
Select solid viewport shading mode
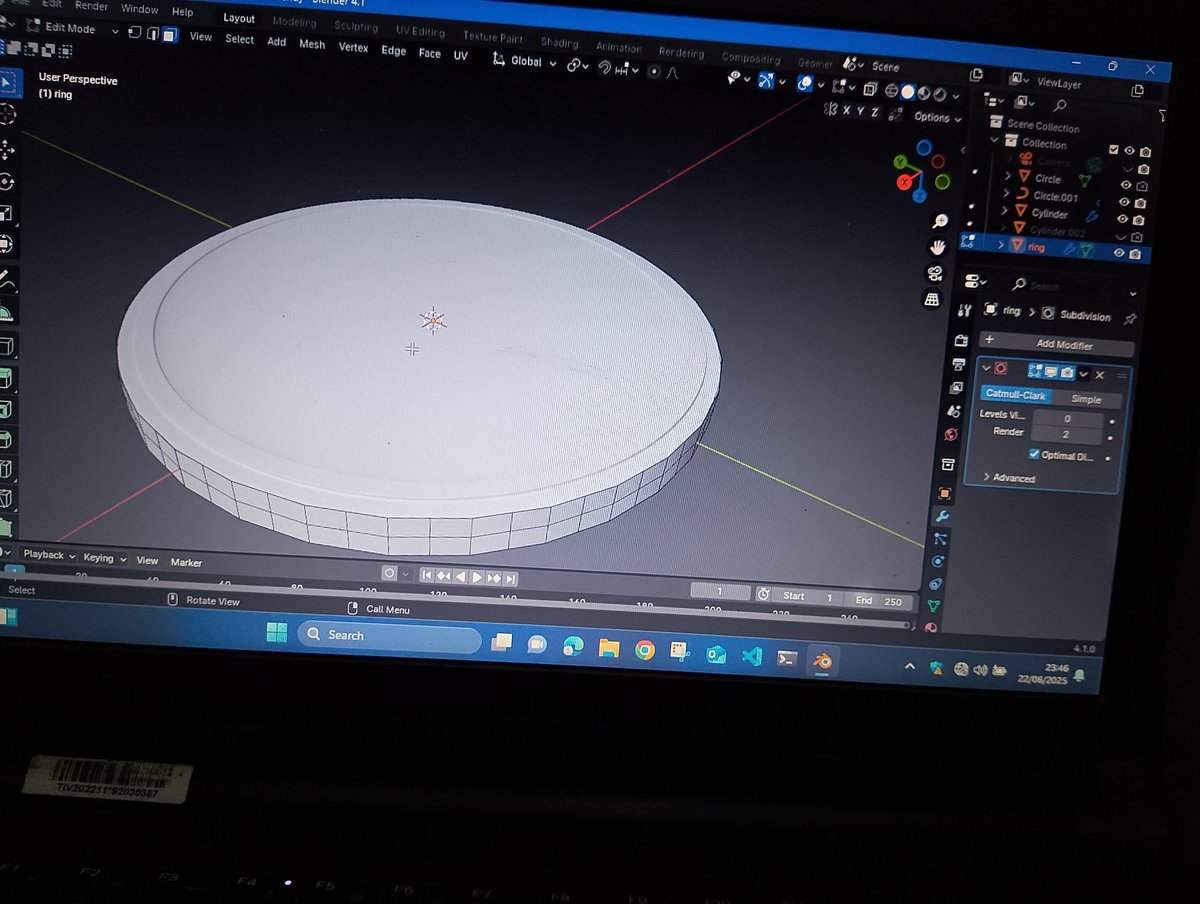908,91
